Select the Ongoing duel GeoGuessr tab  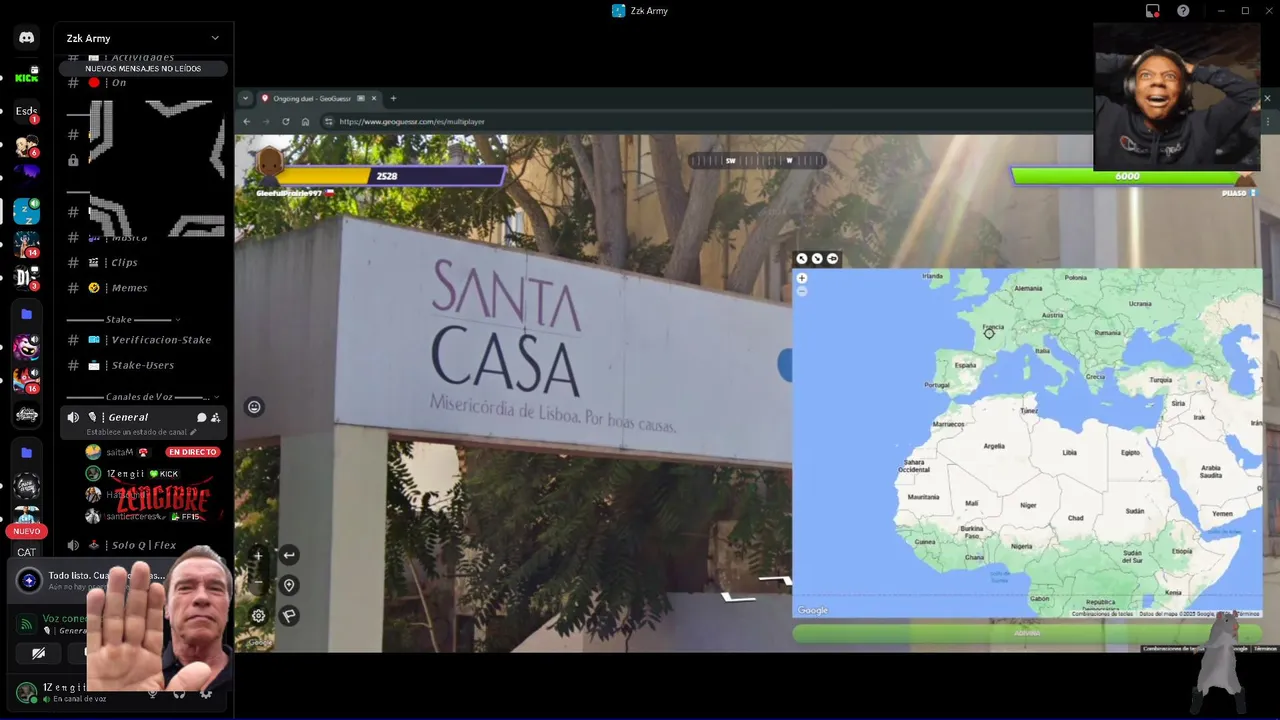(x=310, y=98)
